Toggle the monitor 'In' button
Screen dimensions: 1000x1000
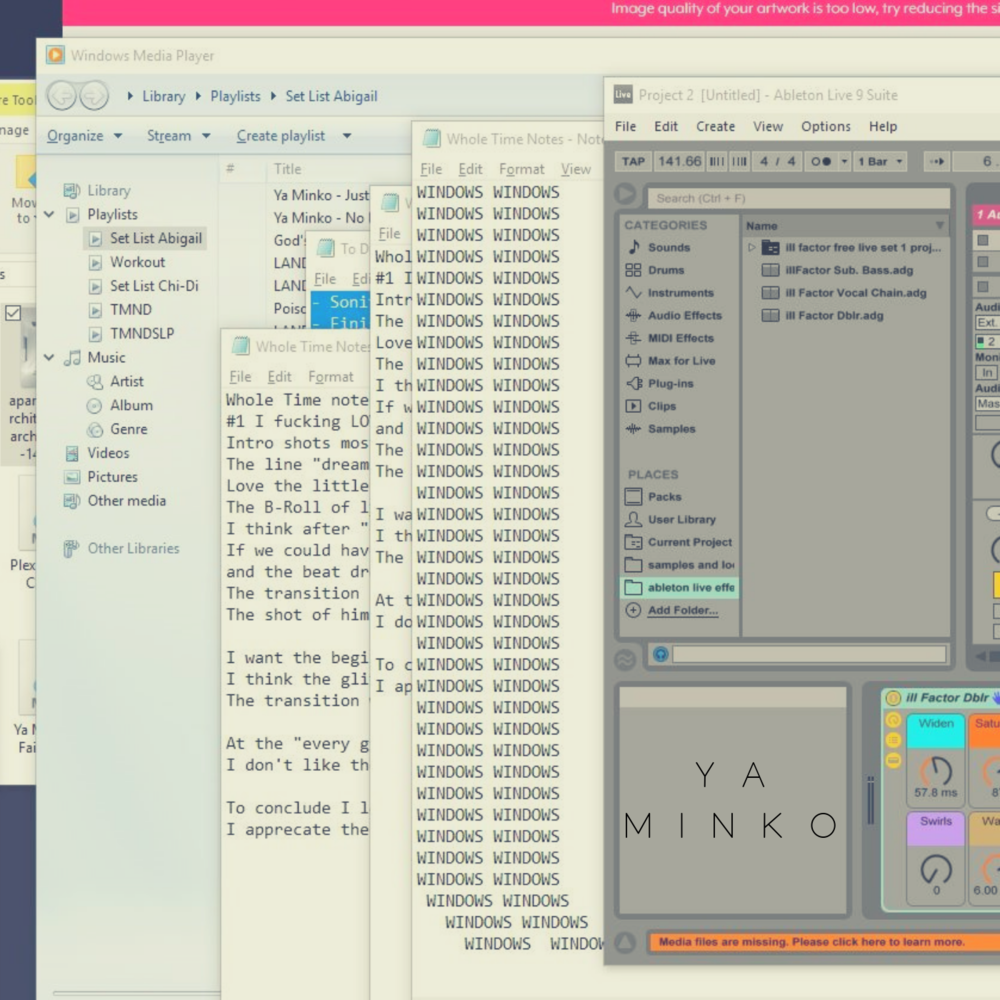click(986, 372)
